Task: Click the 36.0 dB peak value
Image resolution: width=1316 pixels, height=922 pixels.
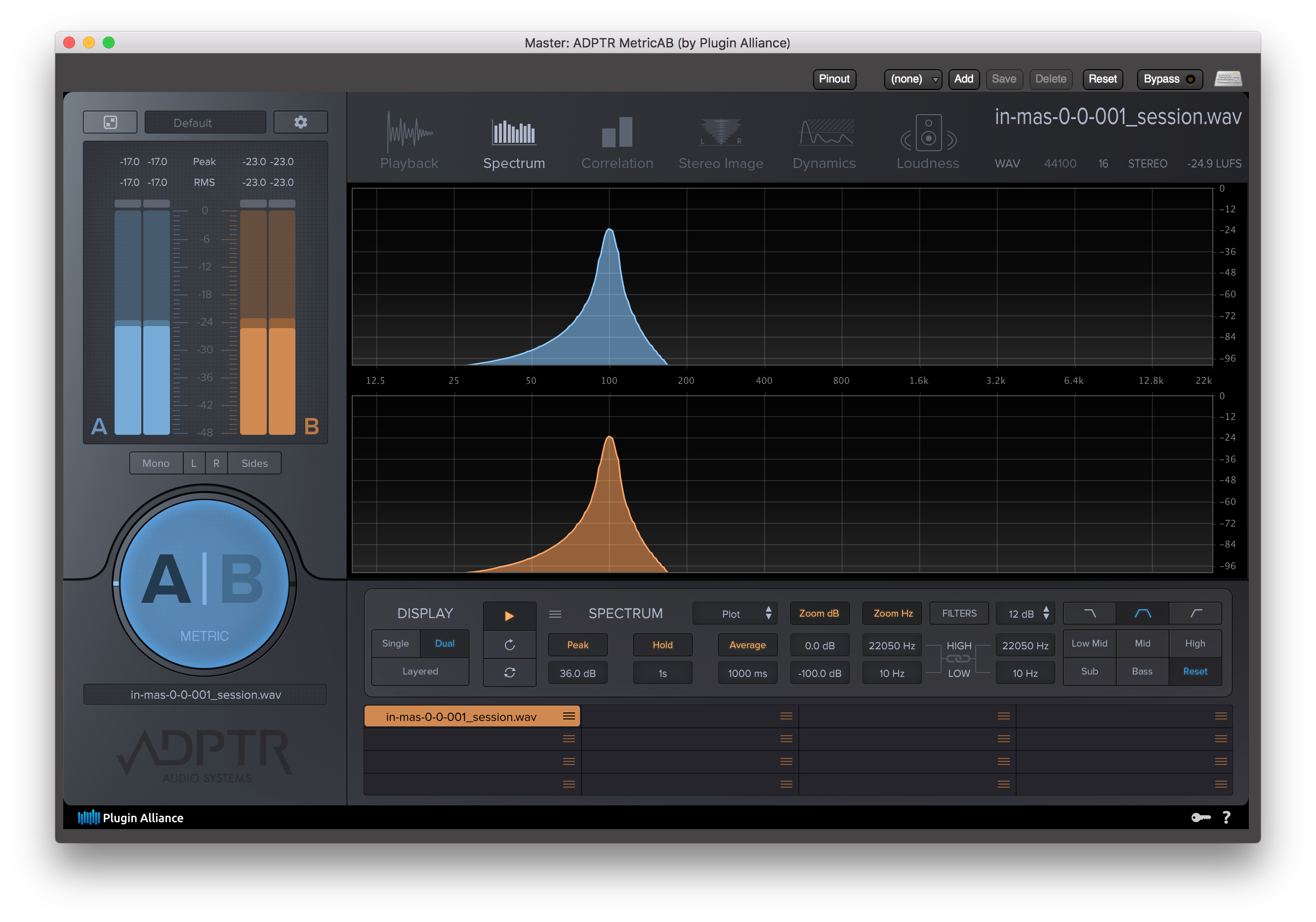Action: coord(578,673)
